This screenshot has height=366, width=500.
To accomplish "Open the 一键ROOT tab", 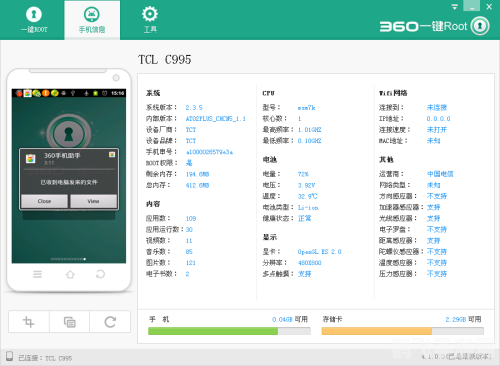I will [x=34, y=20].
